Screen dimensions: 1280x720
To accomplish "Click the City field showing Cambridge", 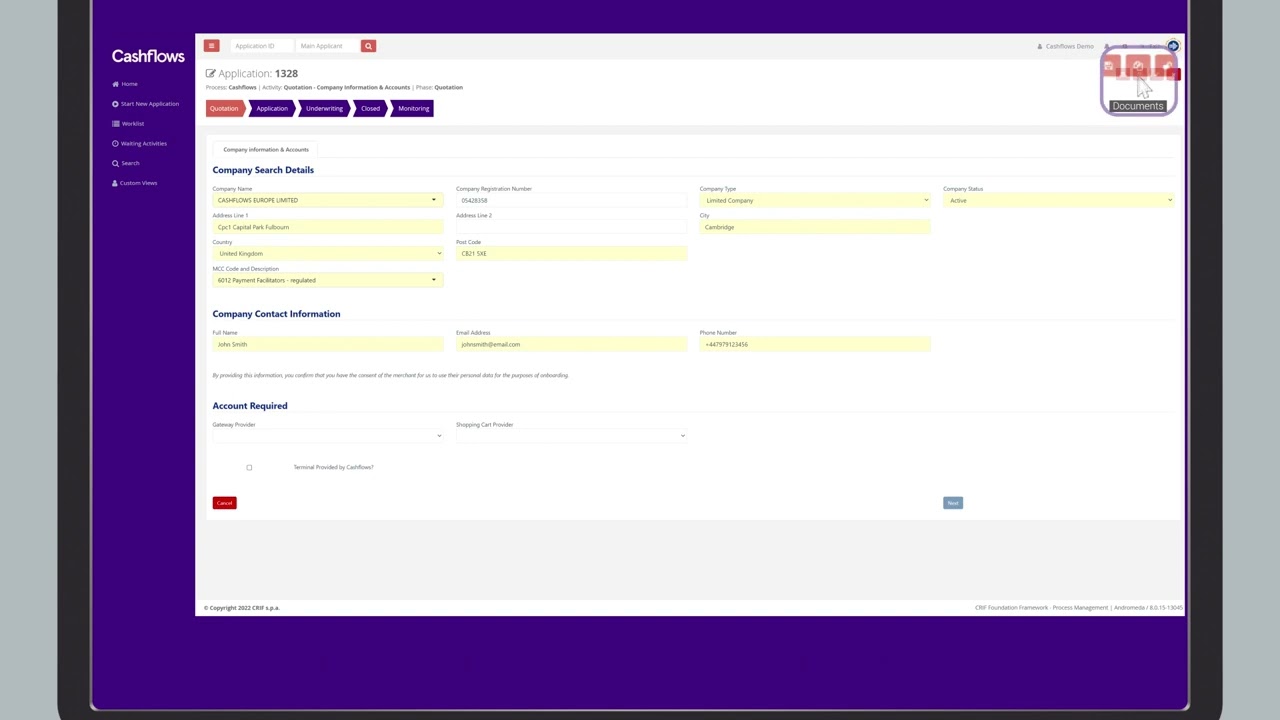I will click(x=815, y=227).
